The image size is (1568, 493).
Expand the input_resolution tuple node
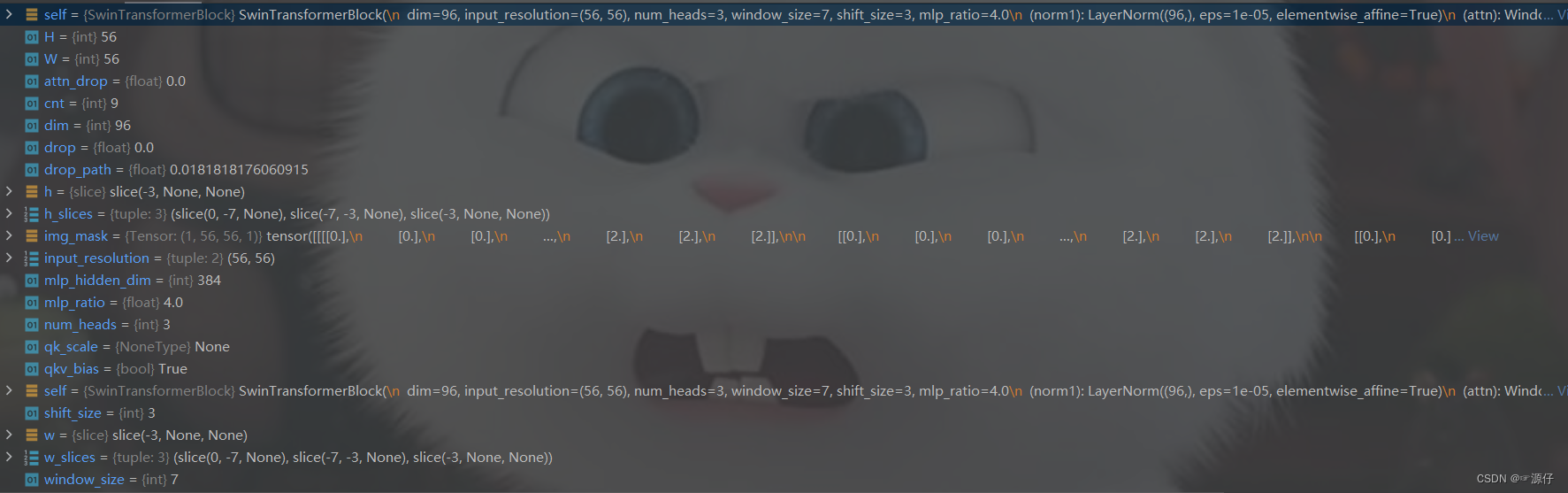coord(9,258)
